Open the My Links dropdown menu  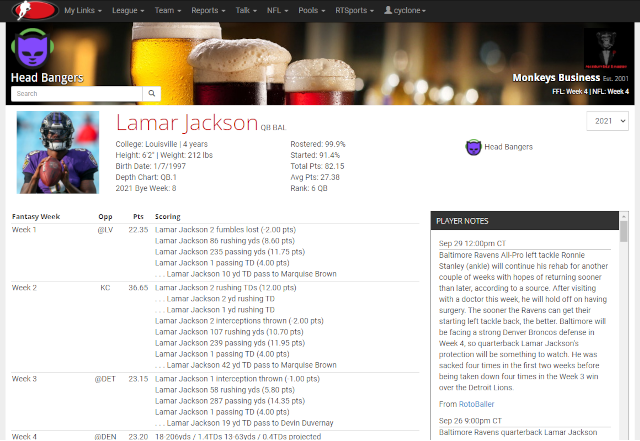[x=83, y=11]
